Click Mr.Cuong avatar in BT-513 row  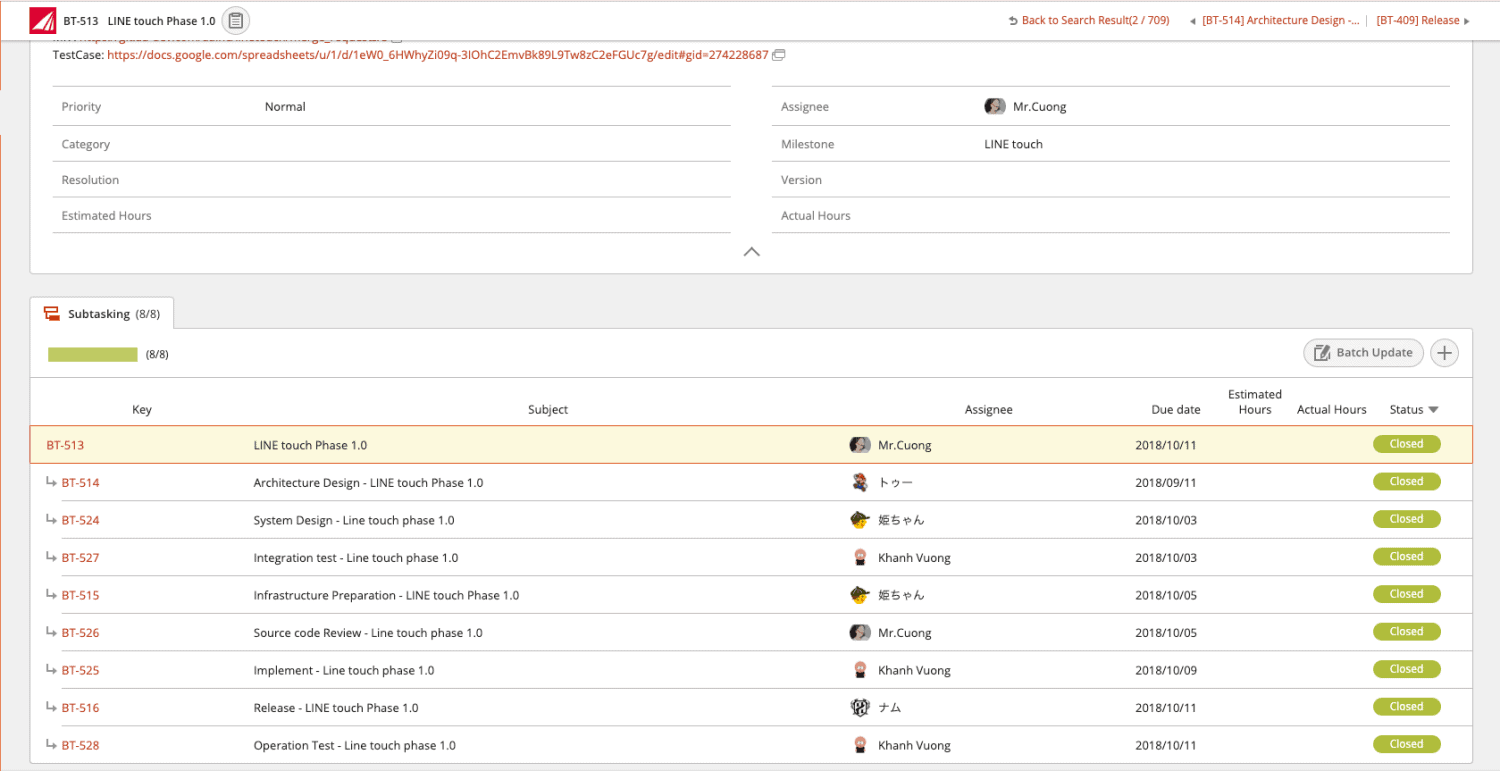[860, 445]
